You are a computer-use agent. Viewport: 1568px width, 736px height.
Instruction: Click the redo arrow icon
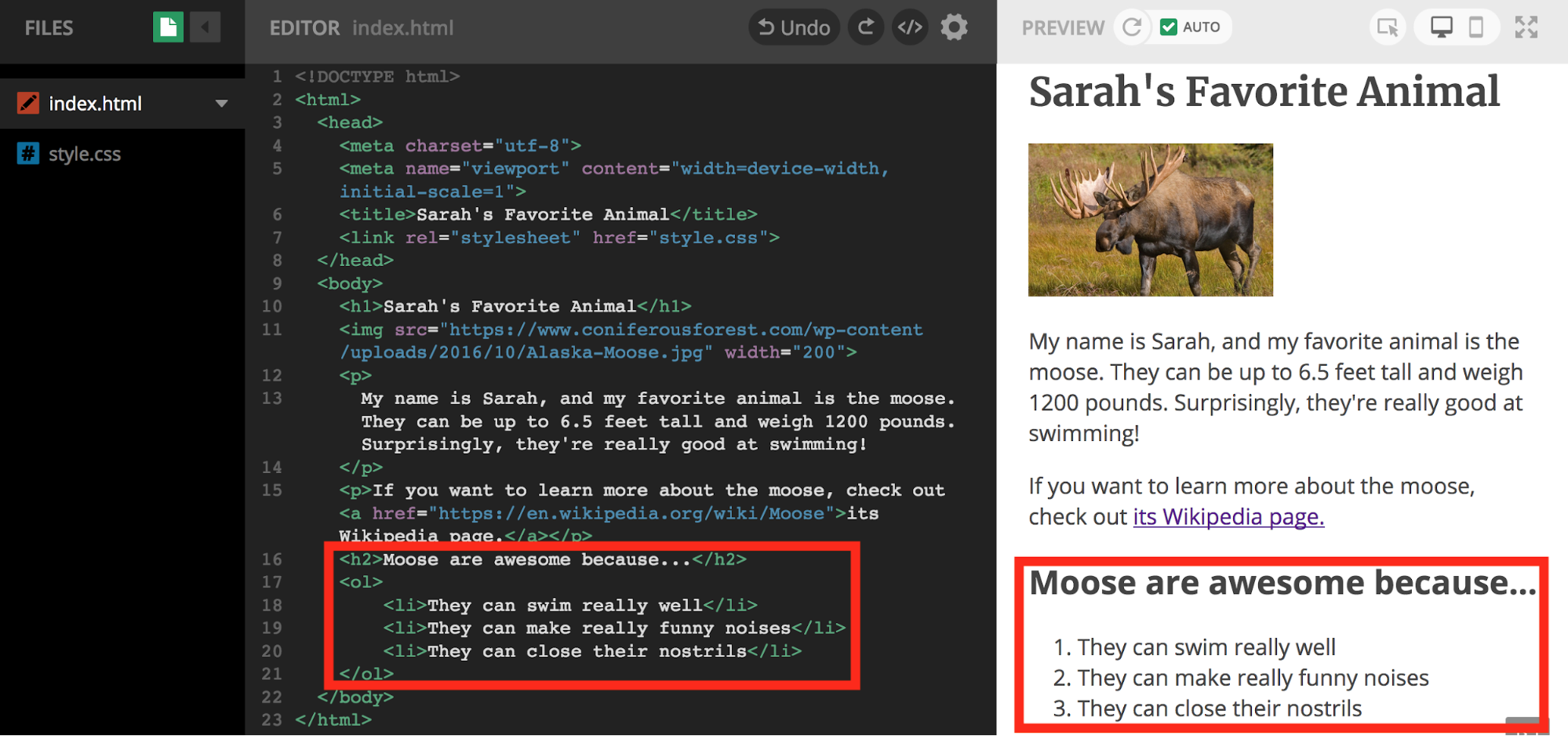click(866, 27)
